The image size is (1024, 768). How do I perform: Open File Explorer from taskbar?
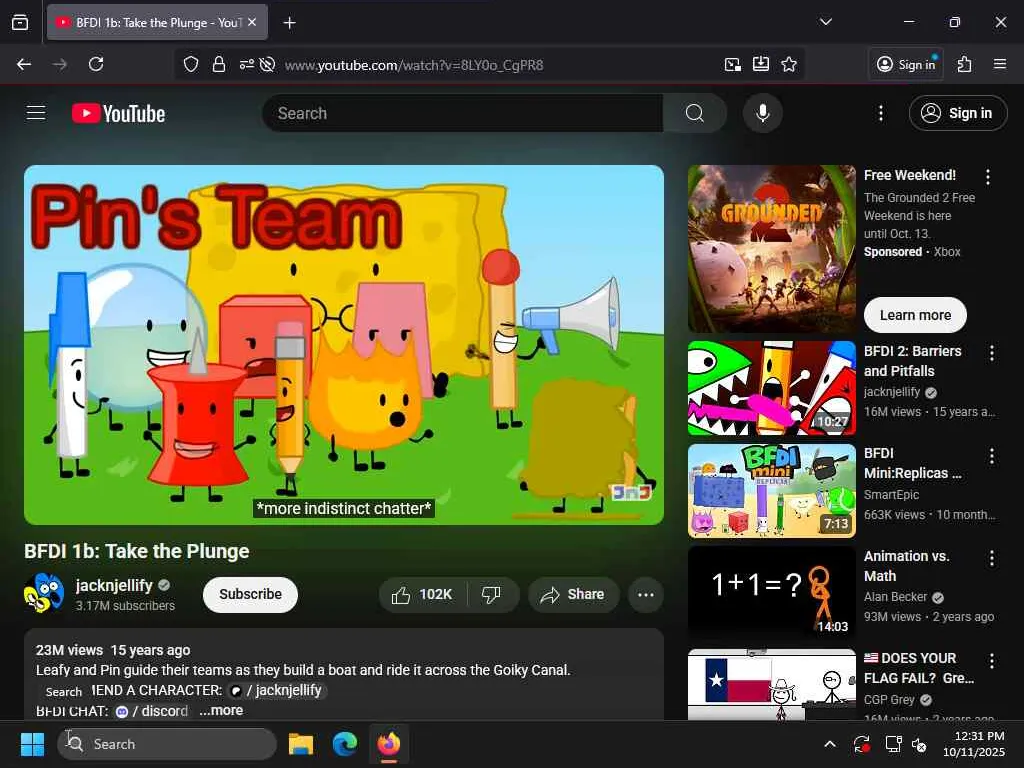click(x=301, y=744)
